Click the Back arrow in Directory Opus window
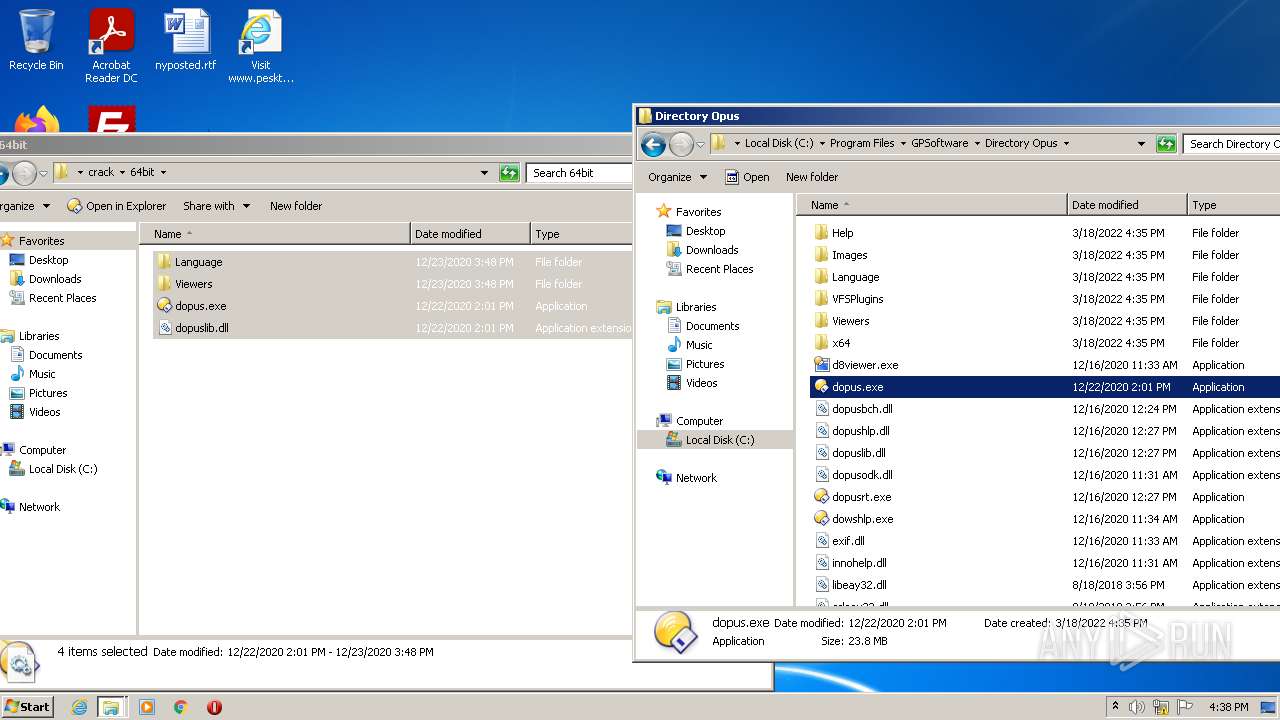Viewport: 1280px width, 720px height. (x=653, y=144)
